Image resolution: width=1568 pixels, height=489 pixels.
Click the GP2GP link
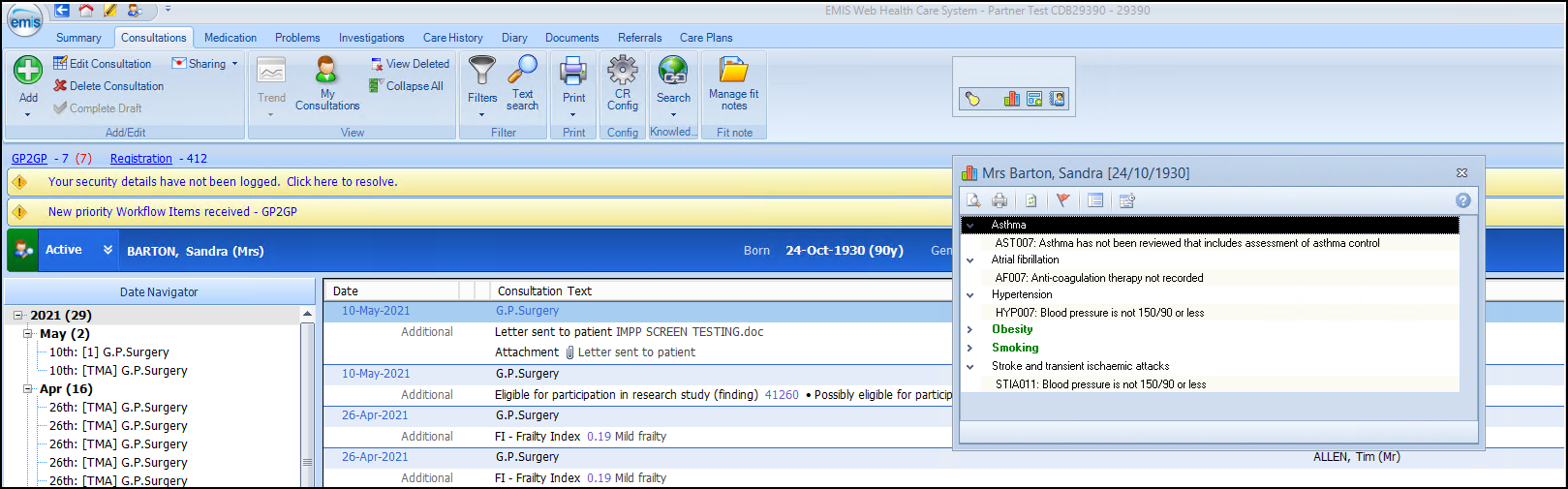pos(29,159)
